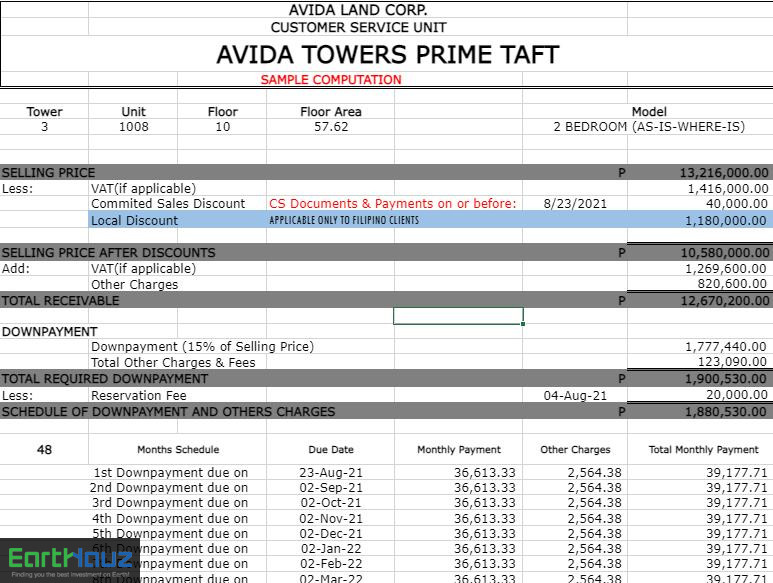Select the 2 BEDROOM (AS-IS-WHERE-IS) model cell
This screenshot has height=583, width=773.
click(649, 127)
